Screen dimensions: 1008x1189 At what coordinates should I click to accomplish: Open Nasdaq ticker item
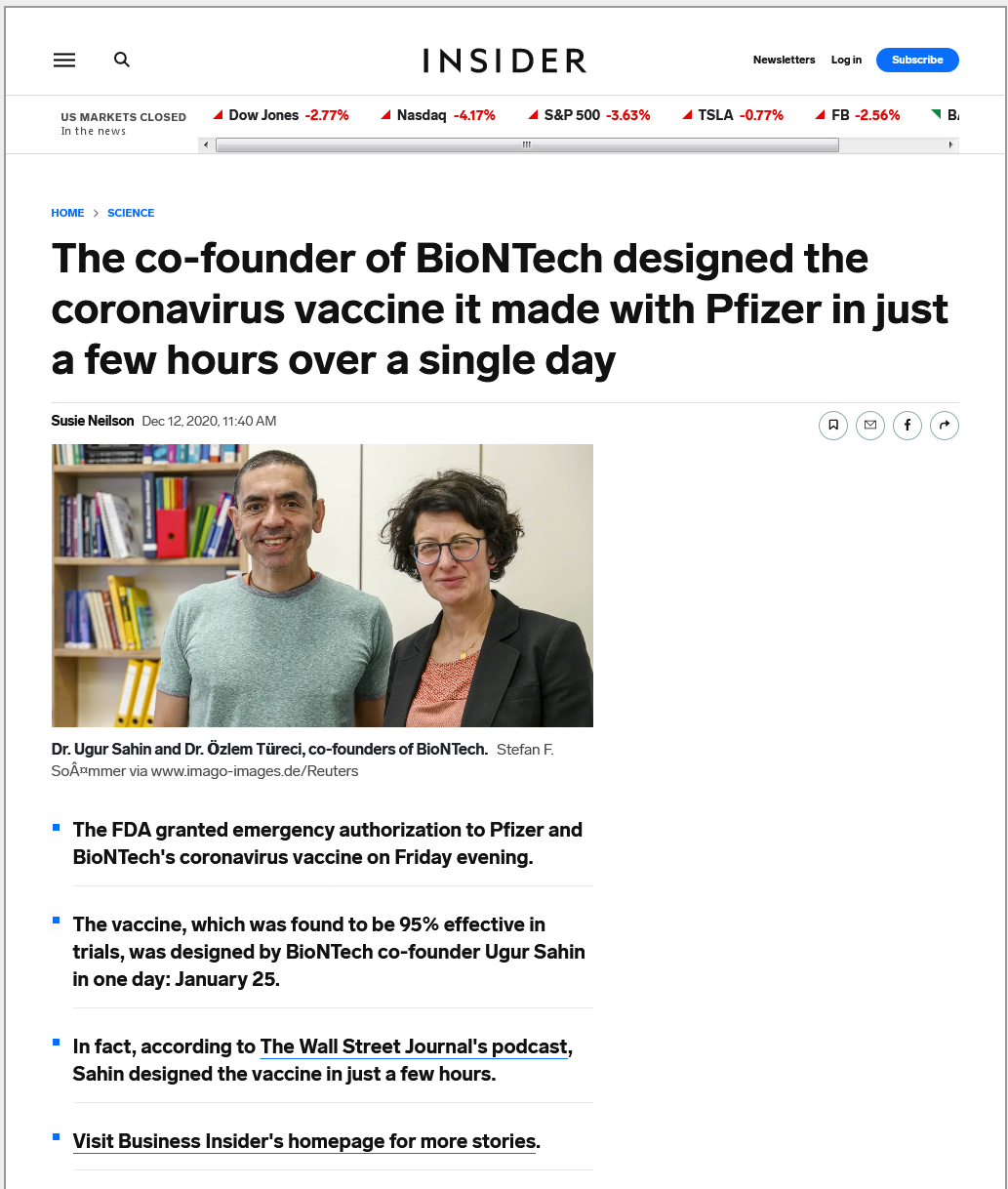pos(438,115)
